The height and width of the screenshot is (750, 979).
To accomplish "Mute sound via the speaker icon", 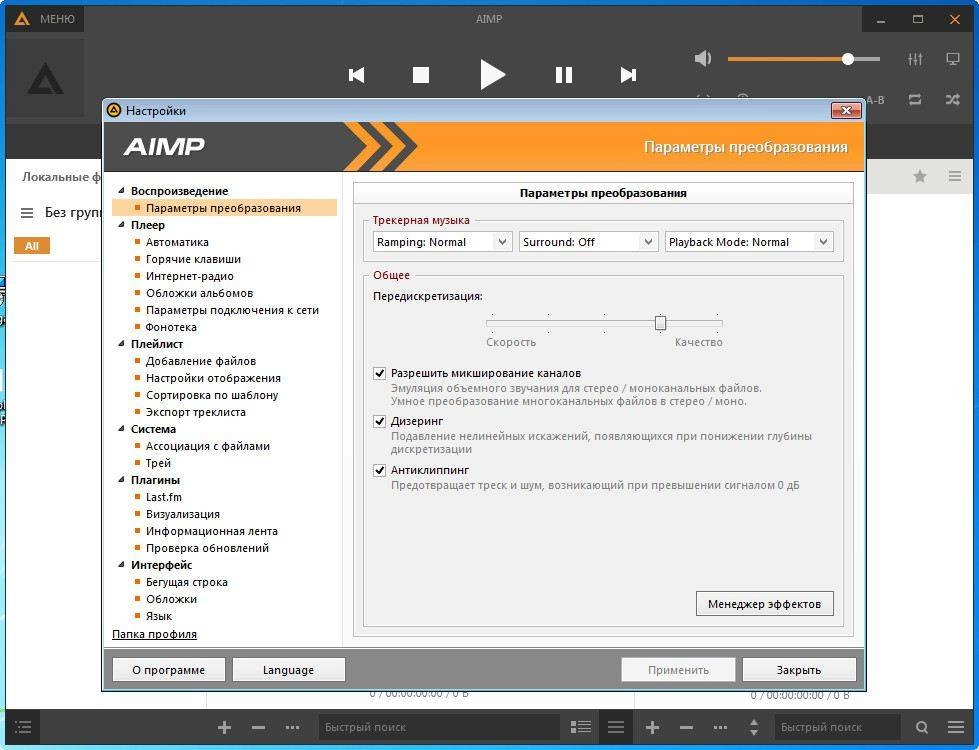I will [703, 59].
